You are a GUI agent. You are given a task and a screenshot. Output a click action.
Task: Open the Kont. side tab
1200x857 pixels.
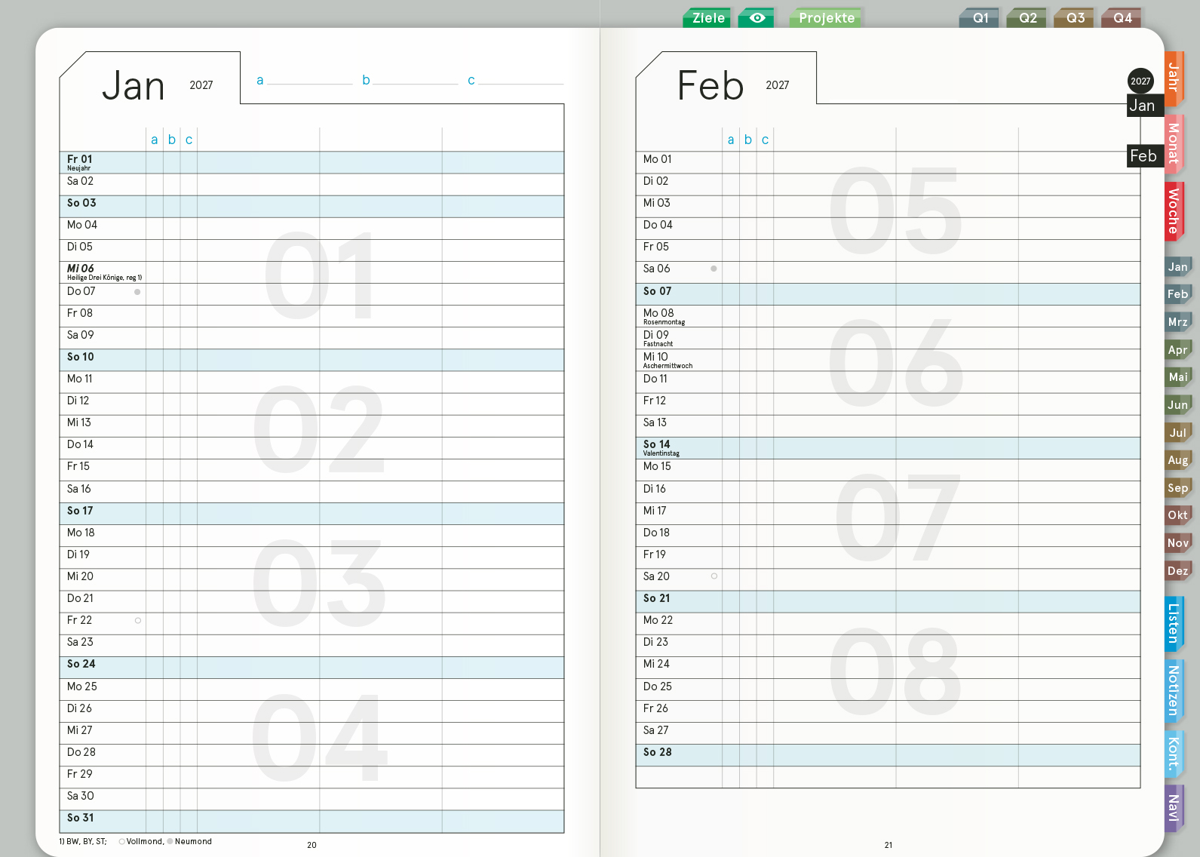click(1174, 755)
